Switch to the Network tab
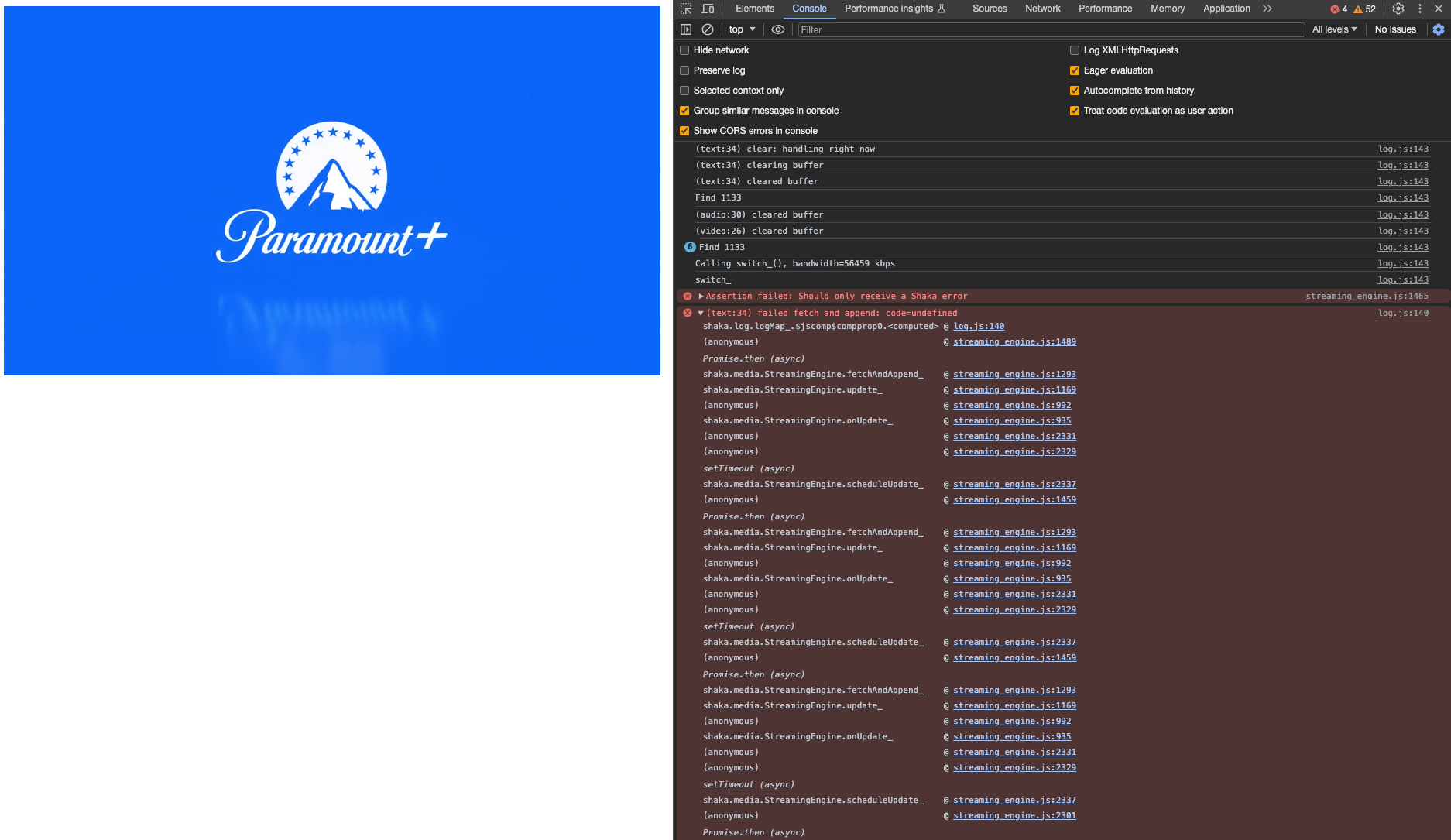Image resolution: width=1451 pixels, height=840 pixels. (1042, 9)
